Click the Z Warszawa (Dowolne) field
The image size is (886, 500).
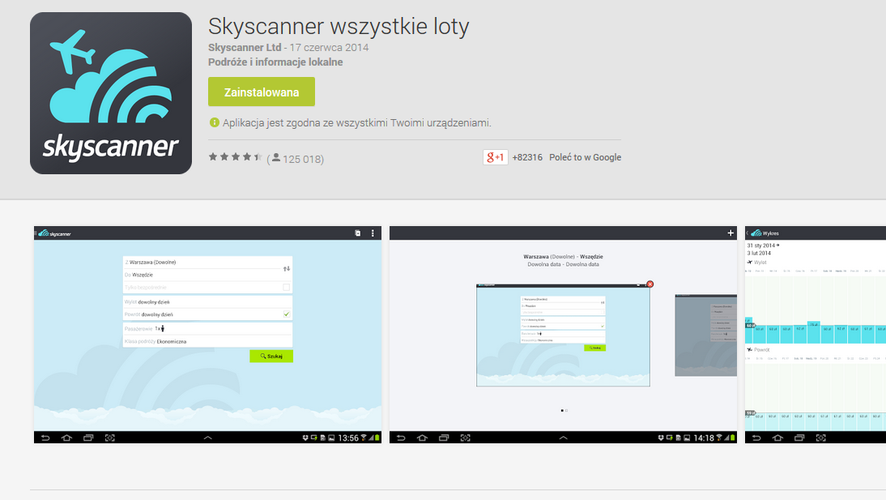point(202,262)
